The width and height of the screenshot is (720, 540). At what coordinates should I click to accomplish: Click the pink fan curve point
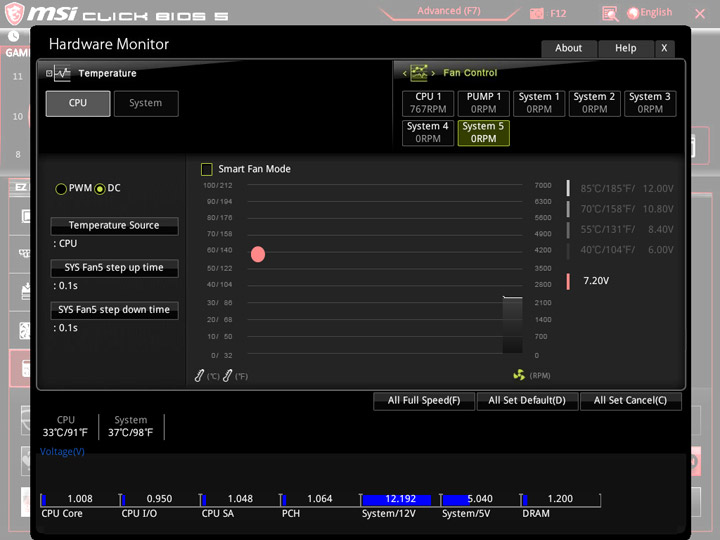point(258,254)
